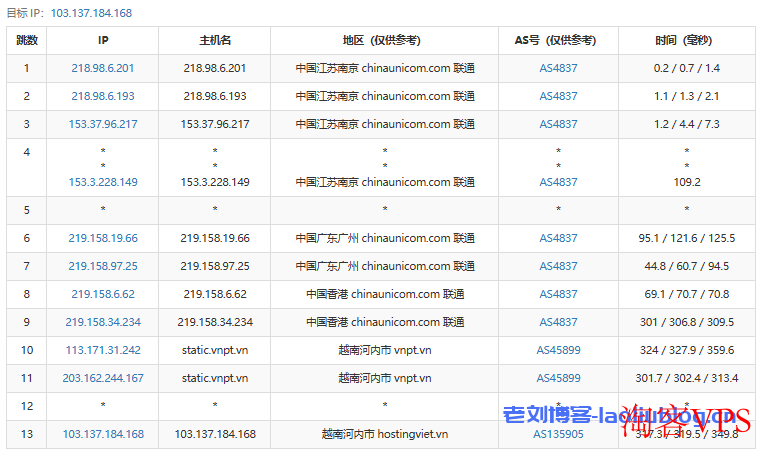Viewport: 762px width, 453px height.
Task: Open IP link 113.171.31.242 in hop 10
Action: (103, 350)
